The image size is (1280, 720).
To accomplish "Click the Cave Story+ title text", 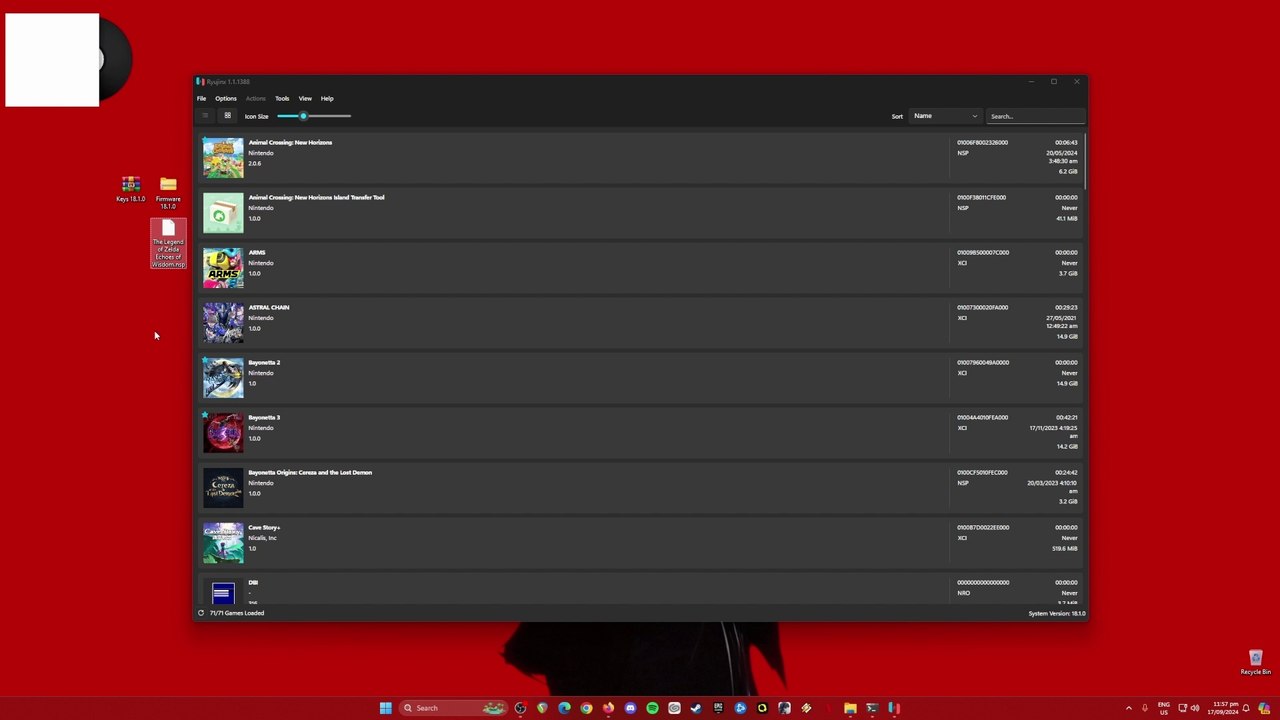I will (264, 528).
